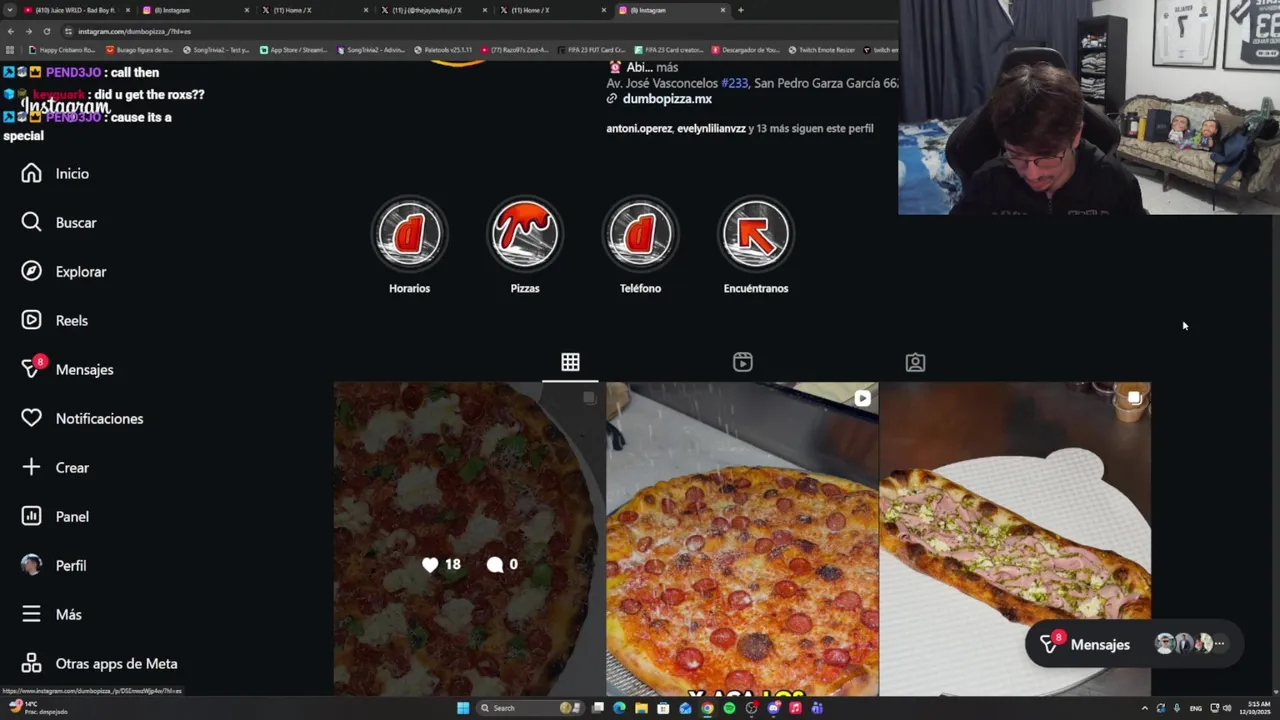
Task: Open the FIFA 23 FUT Card Cr... bookmark
Action: point(591,50)
